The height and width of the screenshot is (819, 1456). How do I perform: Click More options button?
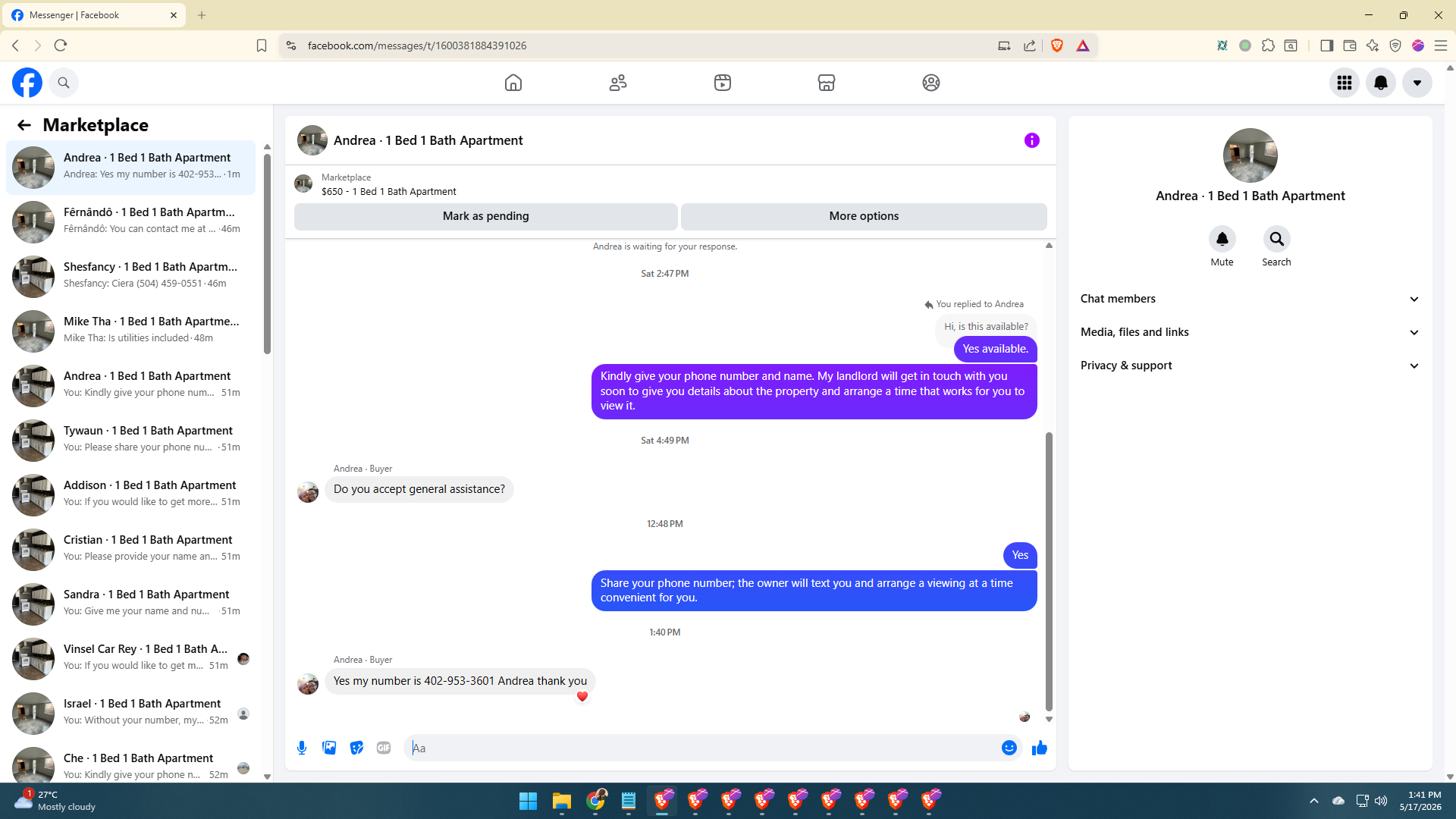(864, 216)
